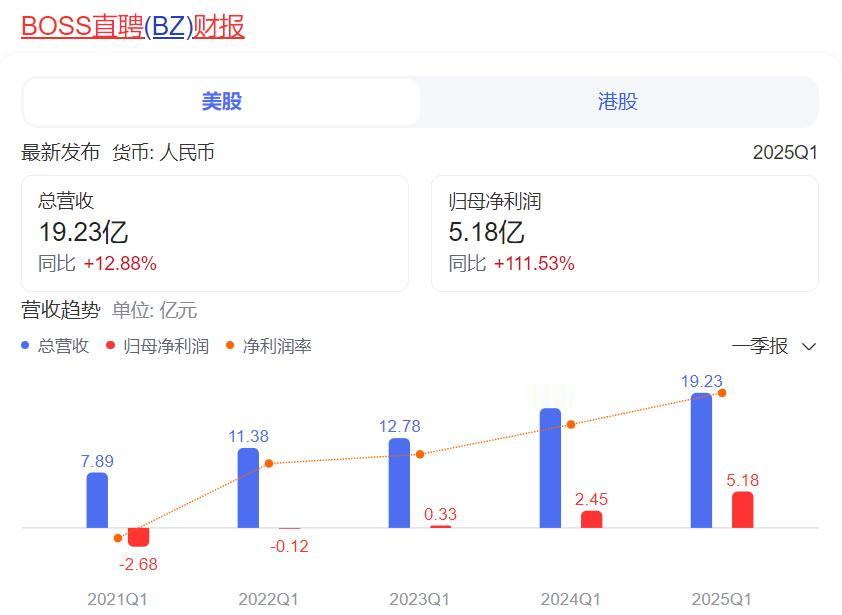Open the BOSS直聘(BZ)财报 title link

pos(133,26)
